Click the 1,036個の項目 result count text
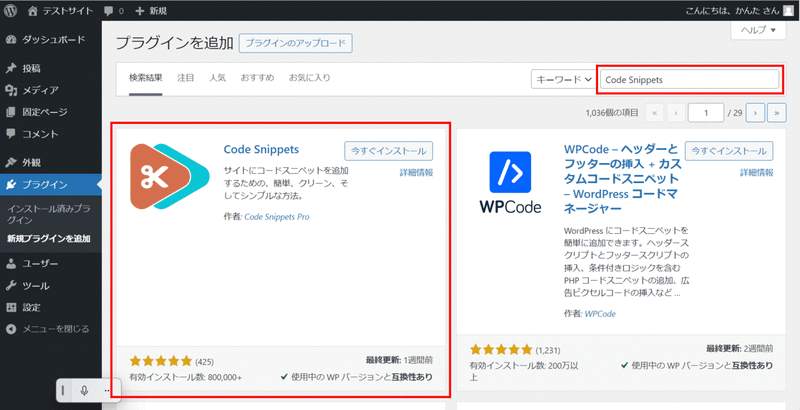Screen dimensions: 800x410 click(612, 113)
